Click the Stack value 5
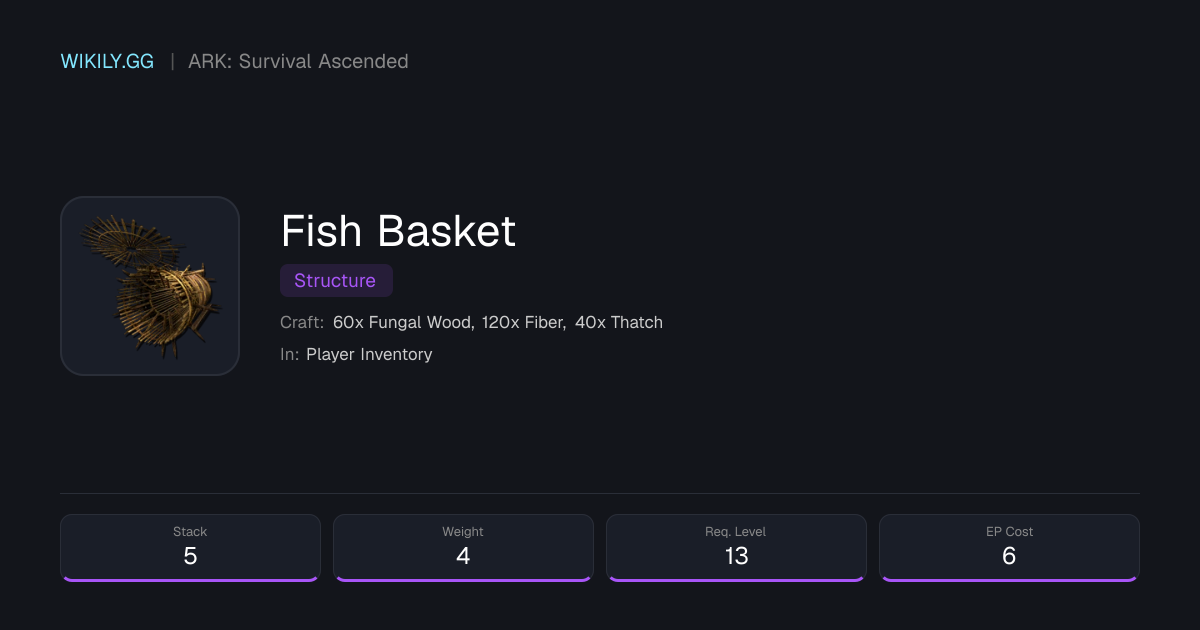 tap(190, 556)
